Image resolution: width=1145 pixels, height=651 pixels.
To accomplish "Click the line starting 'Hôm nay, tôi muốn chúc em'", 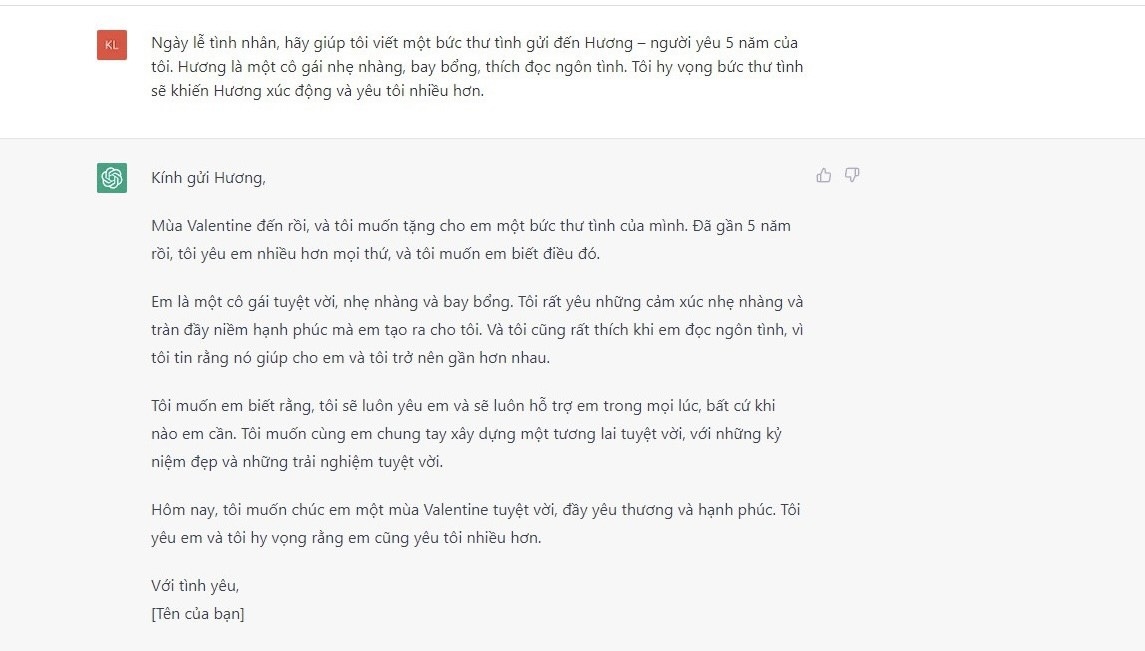I will tap(475, 509).
